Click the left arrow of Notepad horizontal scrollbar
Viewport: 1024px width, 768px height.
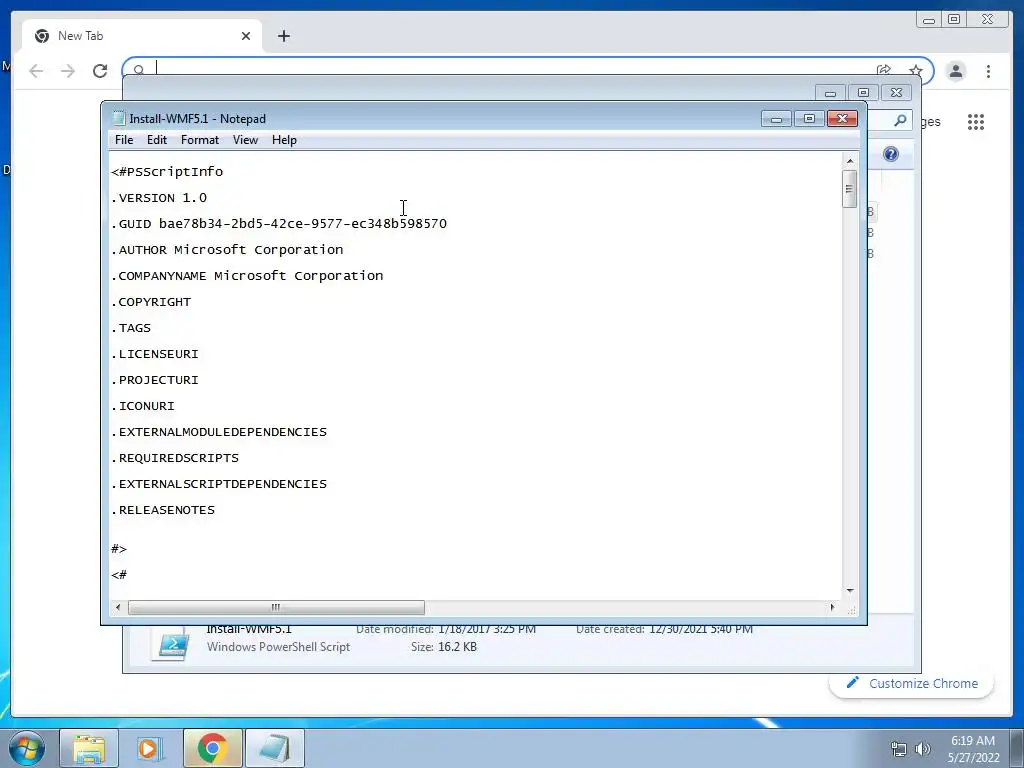pos(118,607)
